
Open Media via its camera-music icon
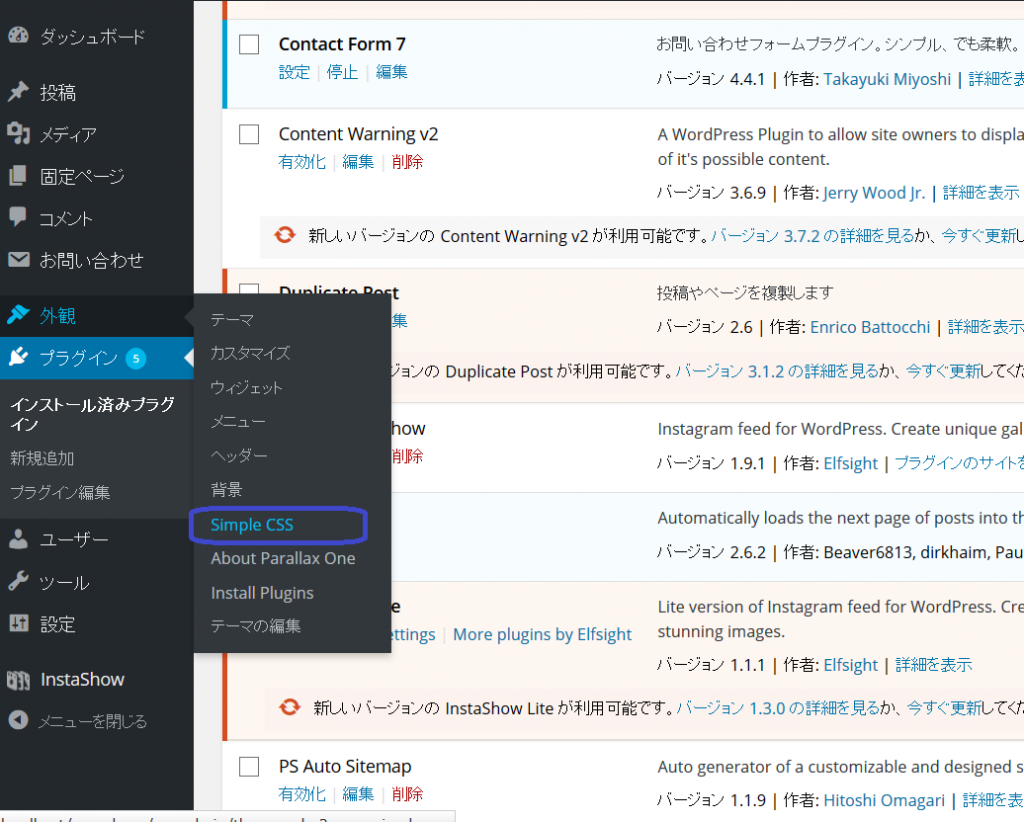[x=18, y=134]
